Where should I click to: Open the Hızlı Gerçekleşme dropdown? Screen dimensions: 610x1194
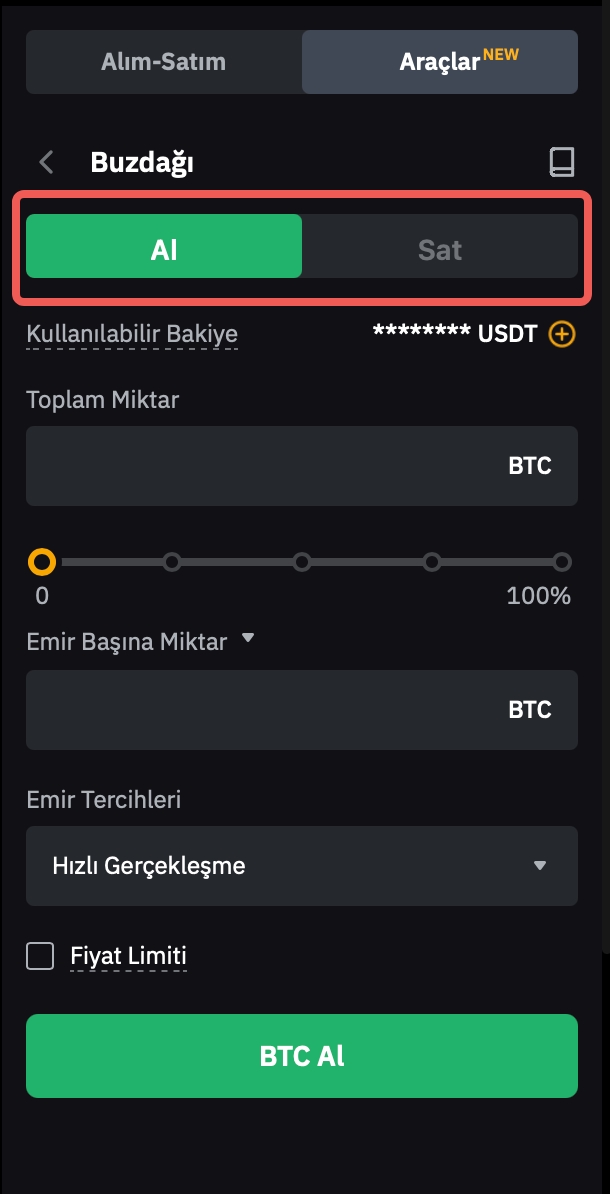[302, 866]
